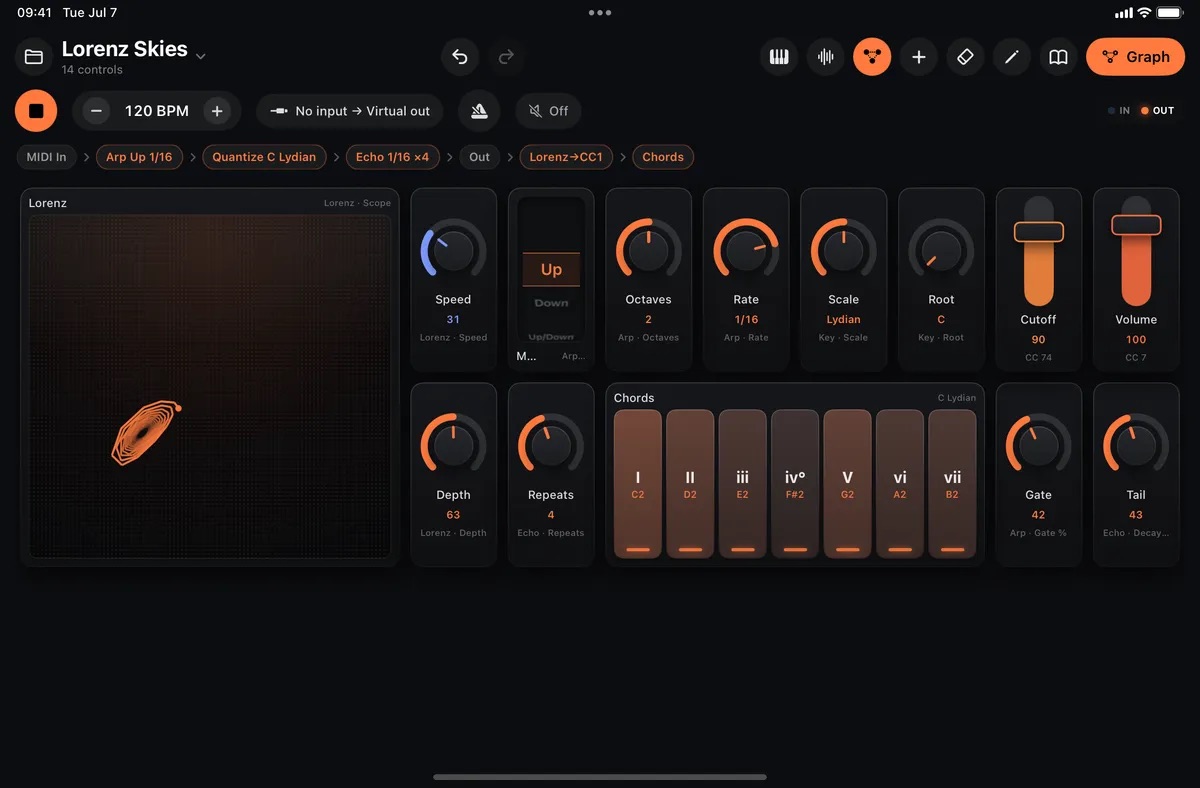Tap the Wi-Fi status icon

1144,13
